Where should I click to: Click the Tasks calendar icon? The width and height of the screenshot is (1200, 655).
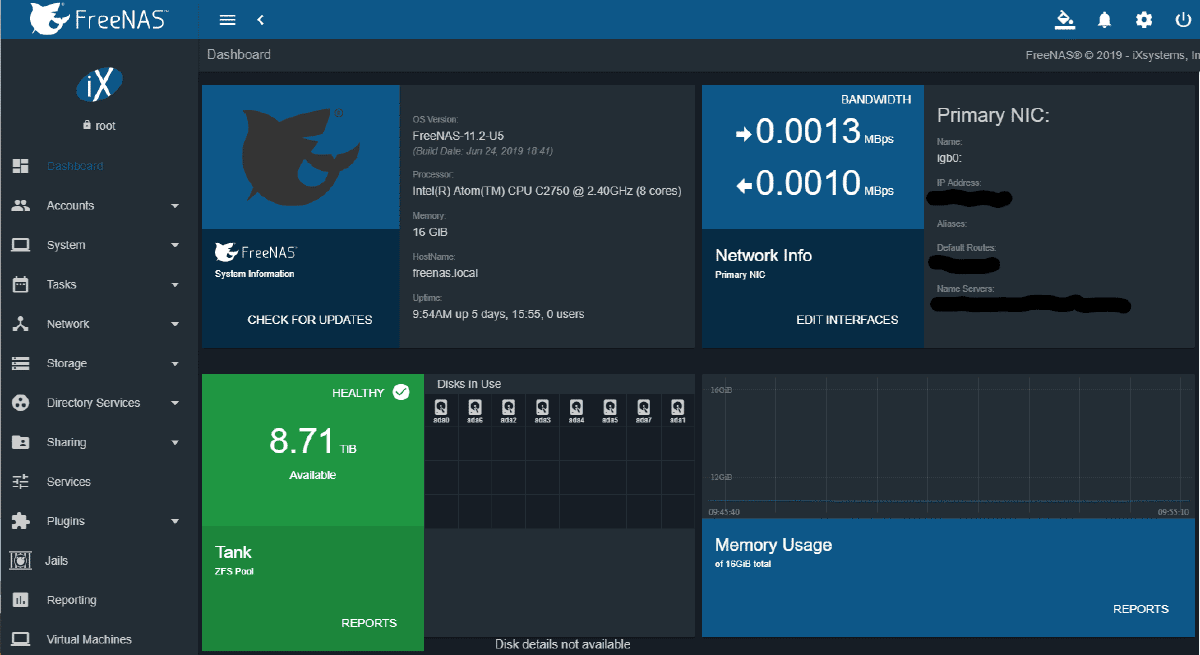click(22, 284)
